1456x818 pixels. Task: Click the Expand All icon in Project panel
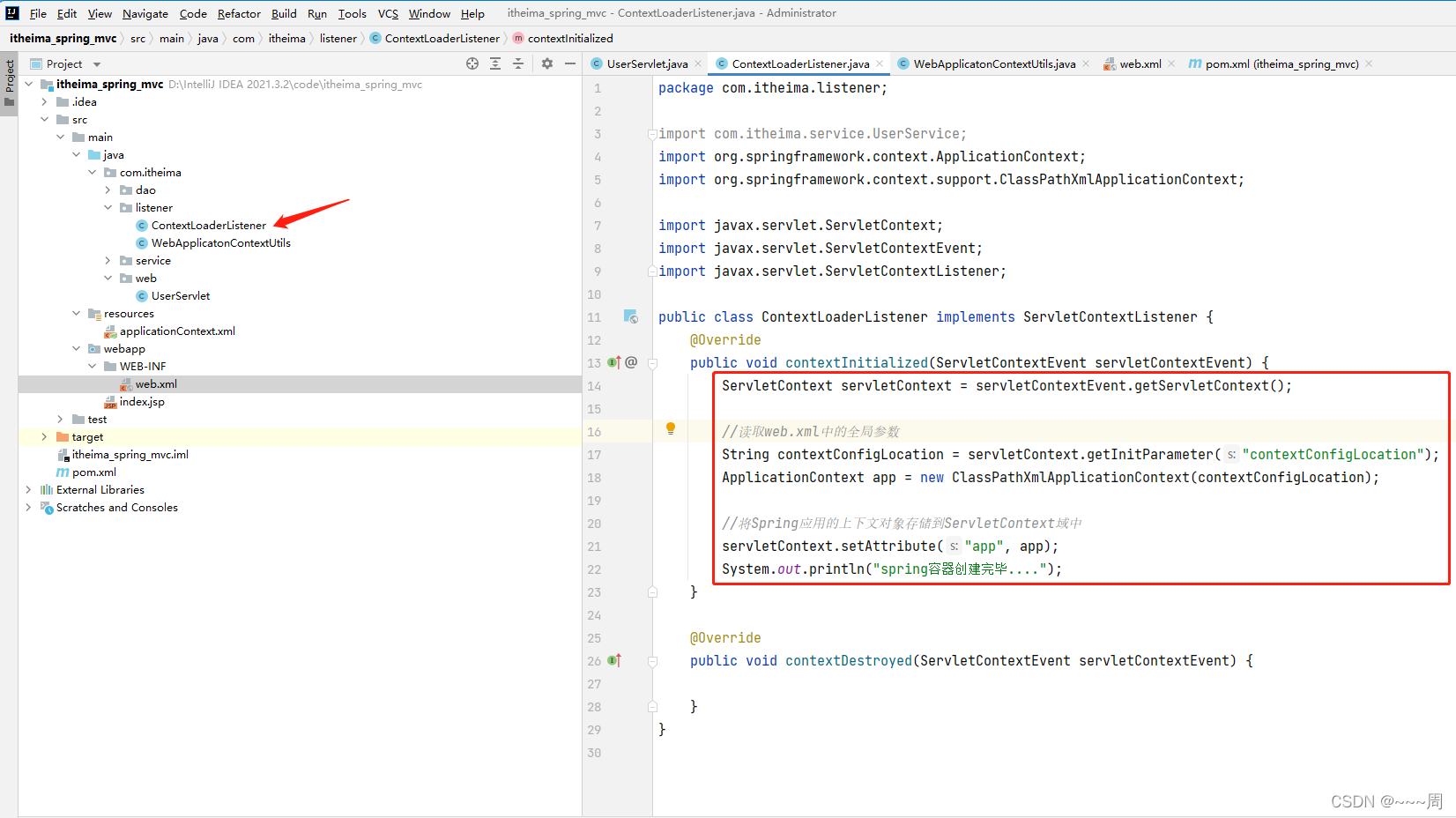pos(495,63)
